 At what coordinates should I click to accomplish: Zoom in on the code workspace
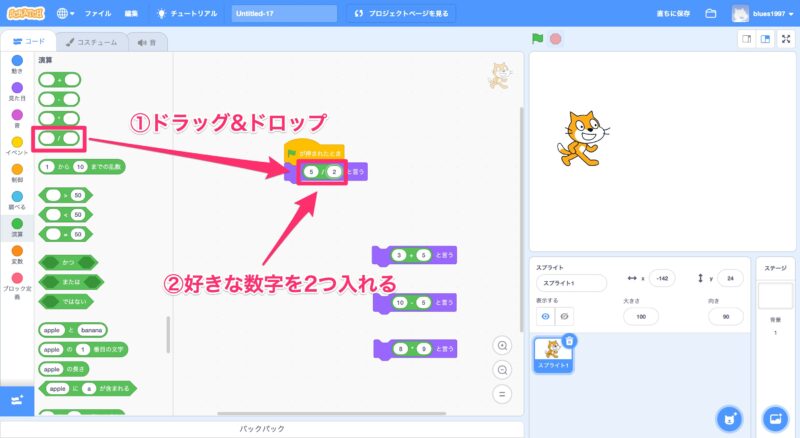click(503, 344)
